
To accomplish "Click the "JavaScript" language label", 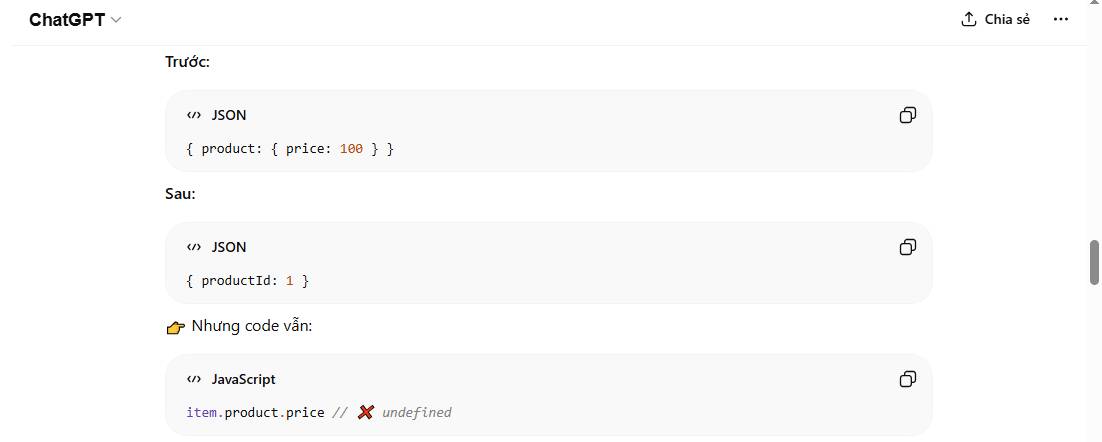I will click(243, 379).
